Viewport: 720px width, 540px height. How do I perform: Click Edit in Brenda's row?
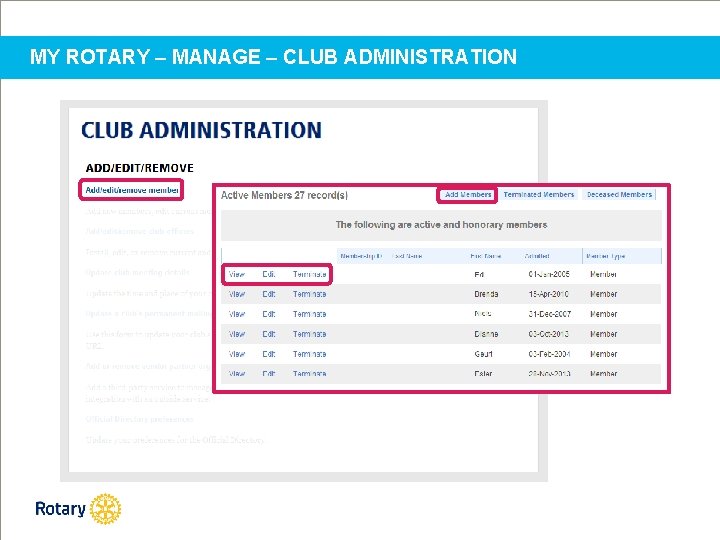[269, 294]
